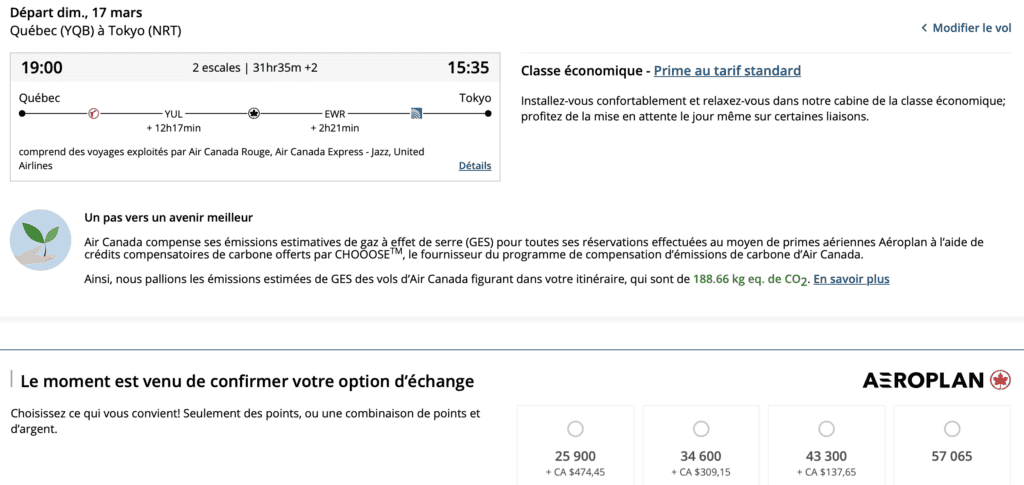Select the 25 900 points option
The width and height of the screenshot is (1024, 485).
point(575,429)
